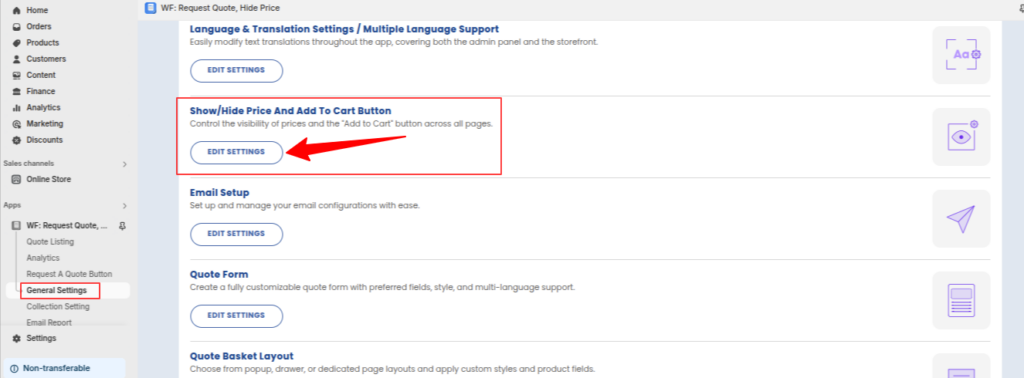Click the Finance bank icon
The width and height of the screenshot is (1024, 378).
[16, 91]
